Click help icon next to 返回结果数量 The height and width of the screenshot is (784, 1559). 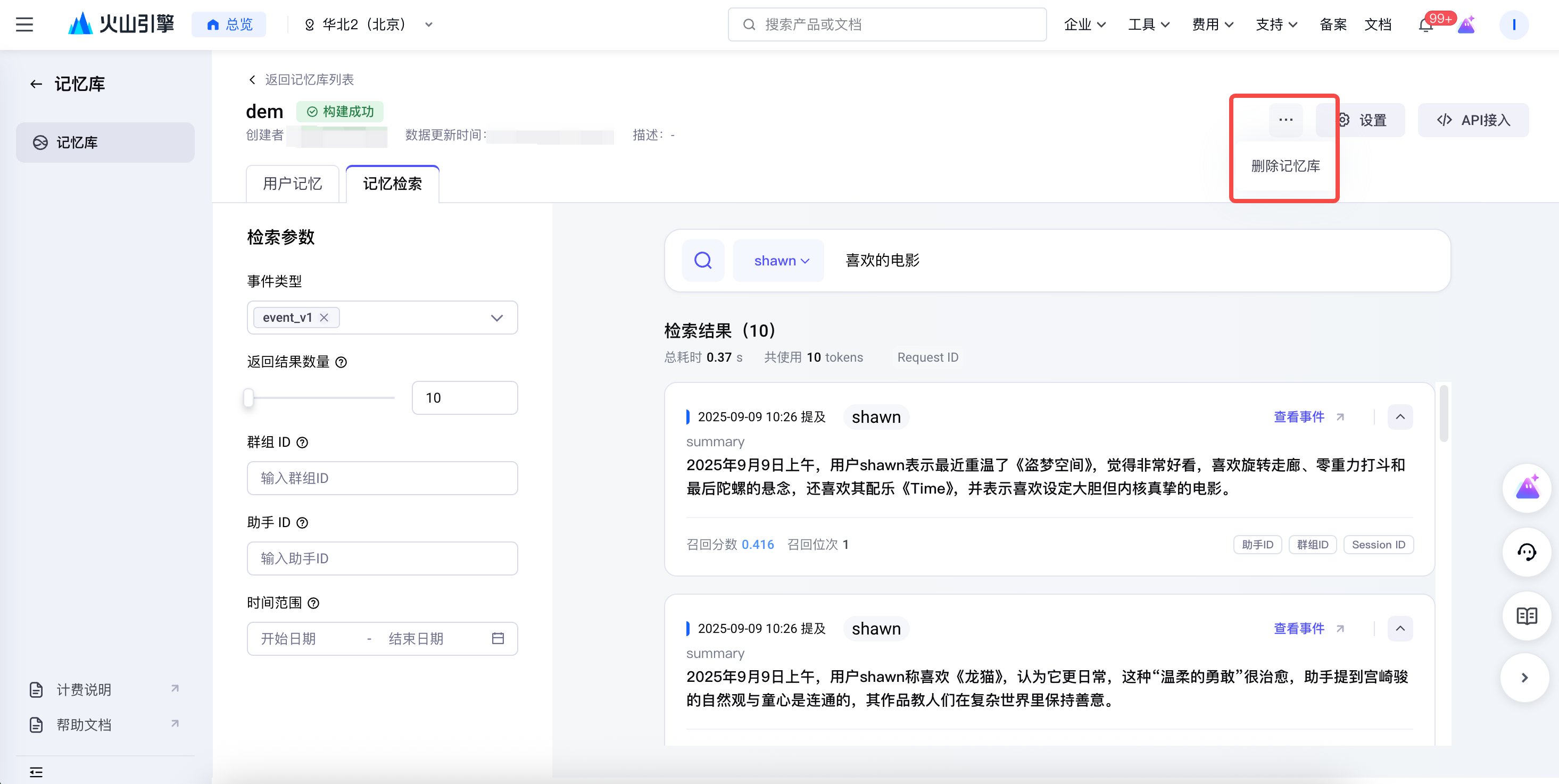click(x=342, y=362)
